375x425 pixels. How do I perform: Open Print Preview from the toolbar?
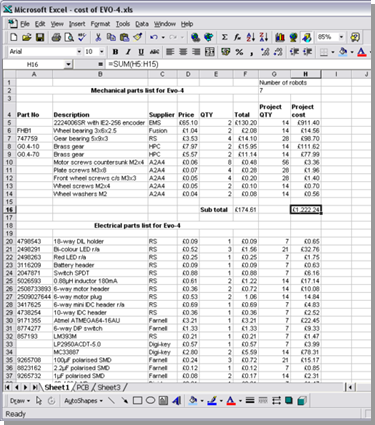pos(69,37)
